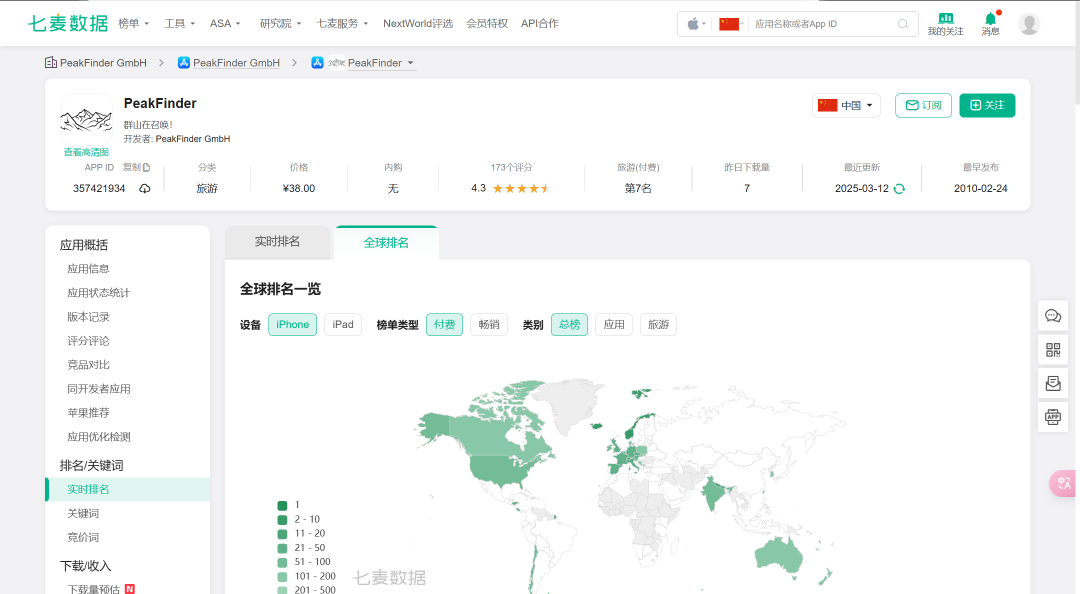The width and height of the screenshot is (1080, 594).
Task: Expand the 七麦服务 menu
Action: [342, 23]
